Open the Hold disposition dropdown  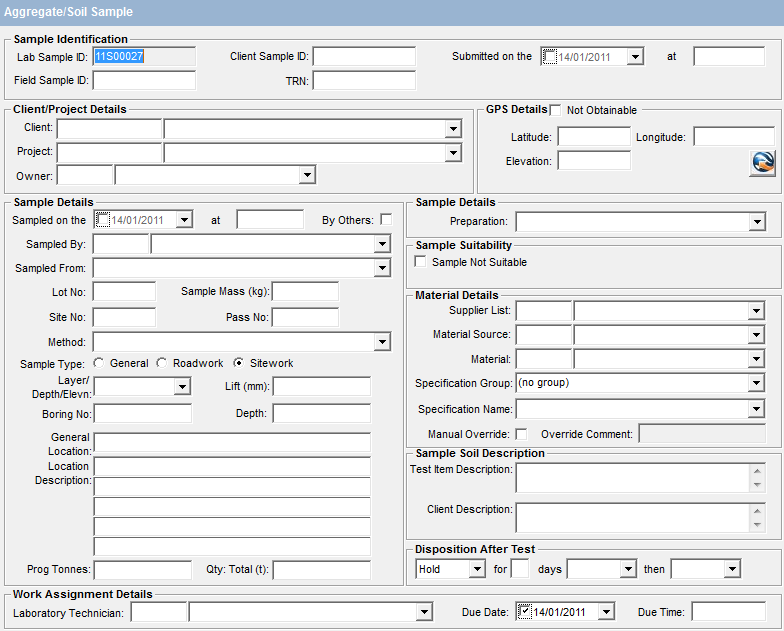[477, 569]
